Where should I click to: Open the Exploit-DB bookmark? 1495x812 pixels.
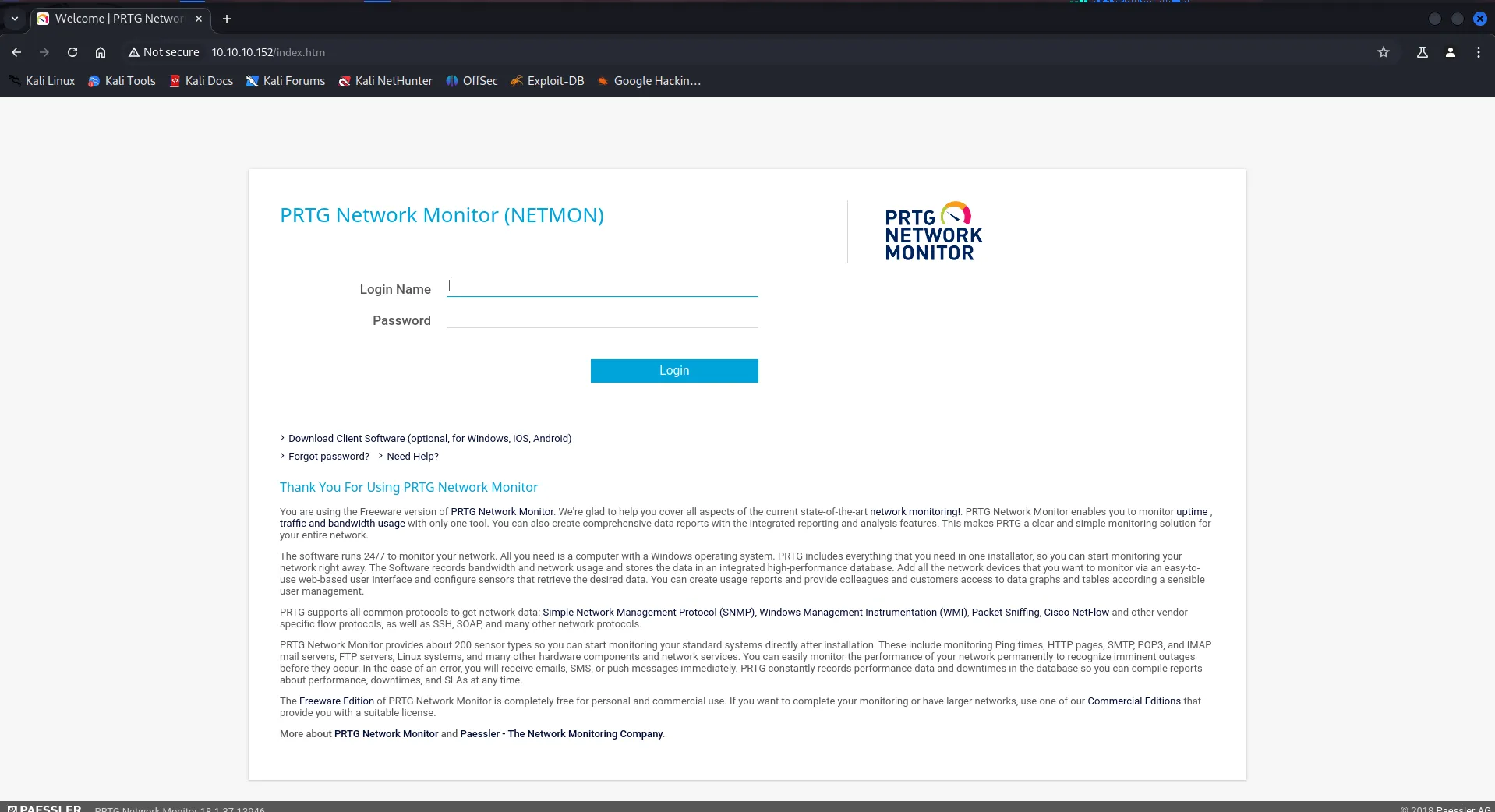(x=547, y=81)
